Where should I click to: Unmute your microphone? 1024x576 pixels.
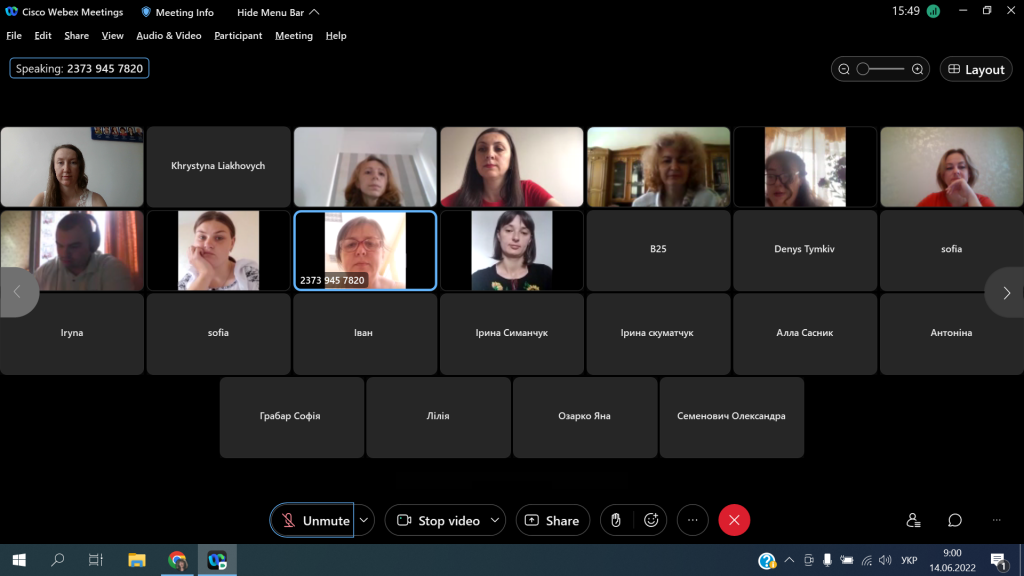(312, 520)
